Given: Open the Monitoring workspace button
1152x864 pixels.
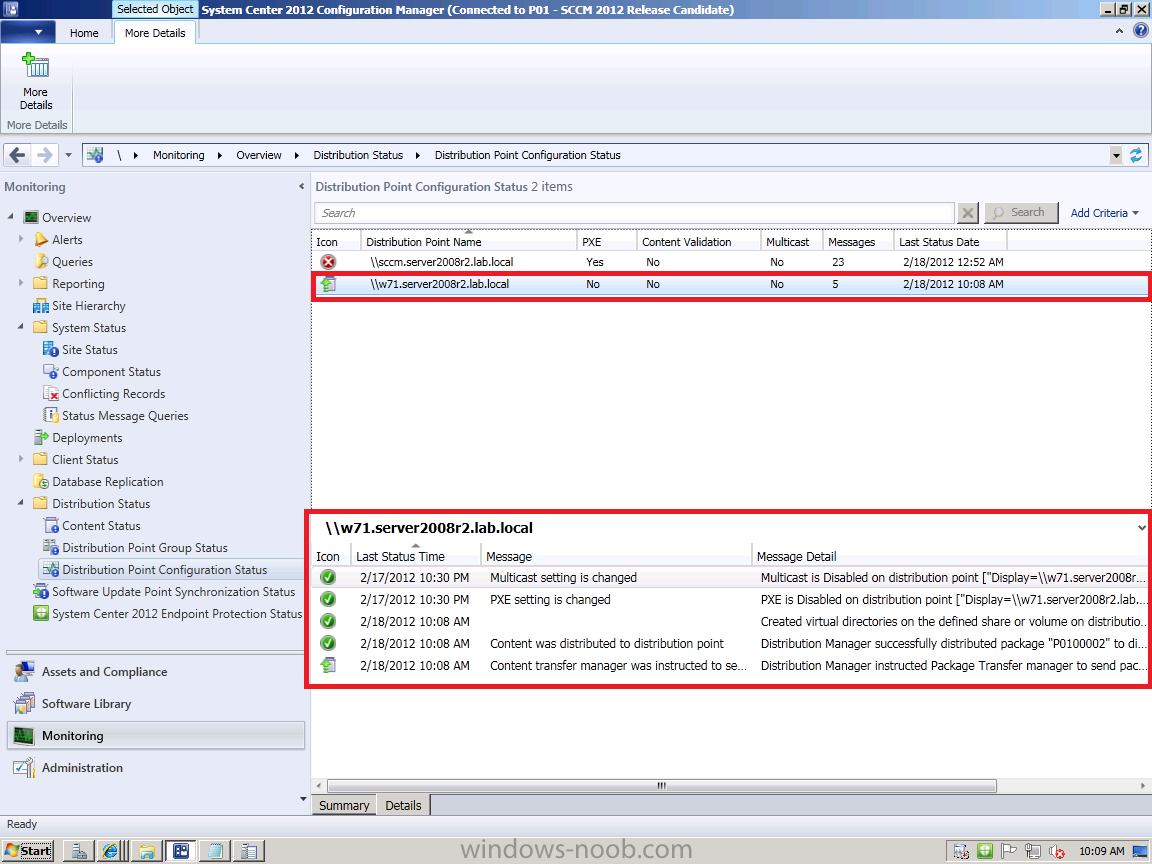Looking at the screenshot, I should 156,735.
